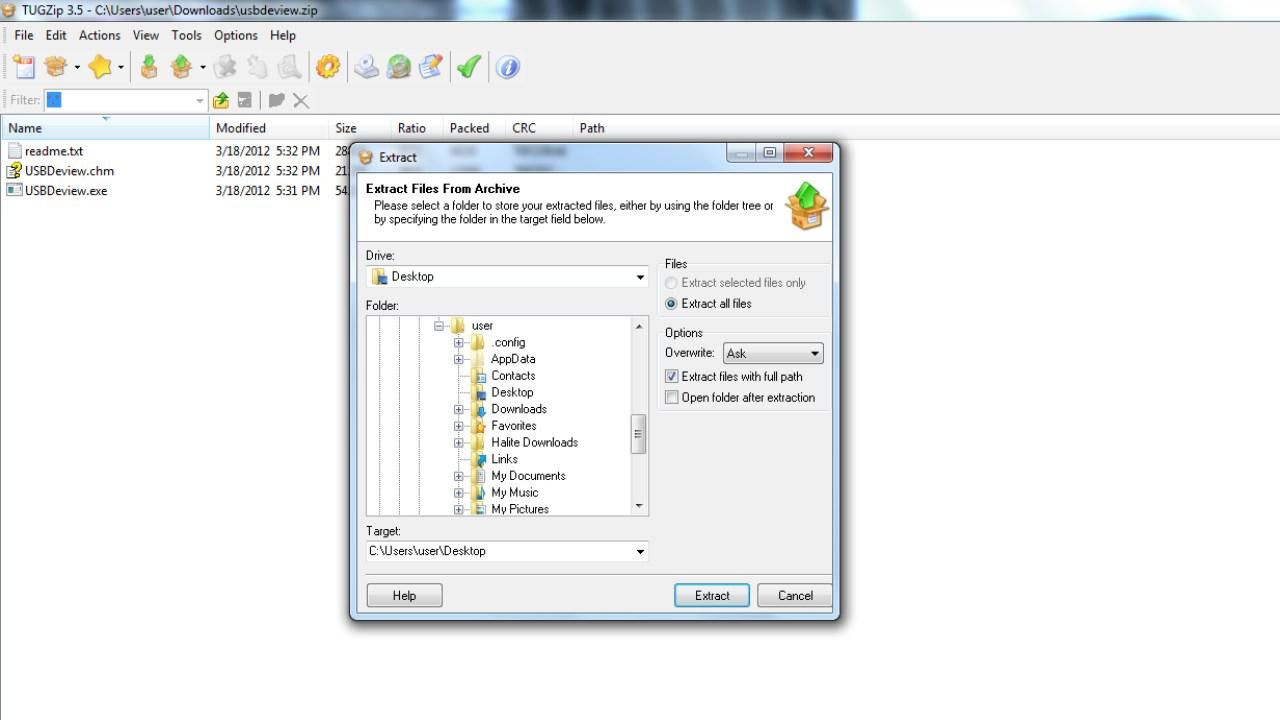Click the folder tree scroll down arrow
The width and height of the screenshot is (1280, 720).
click(639, 507)
